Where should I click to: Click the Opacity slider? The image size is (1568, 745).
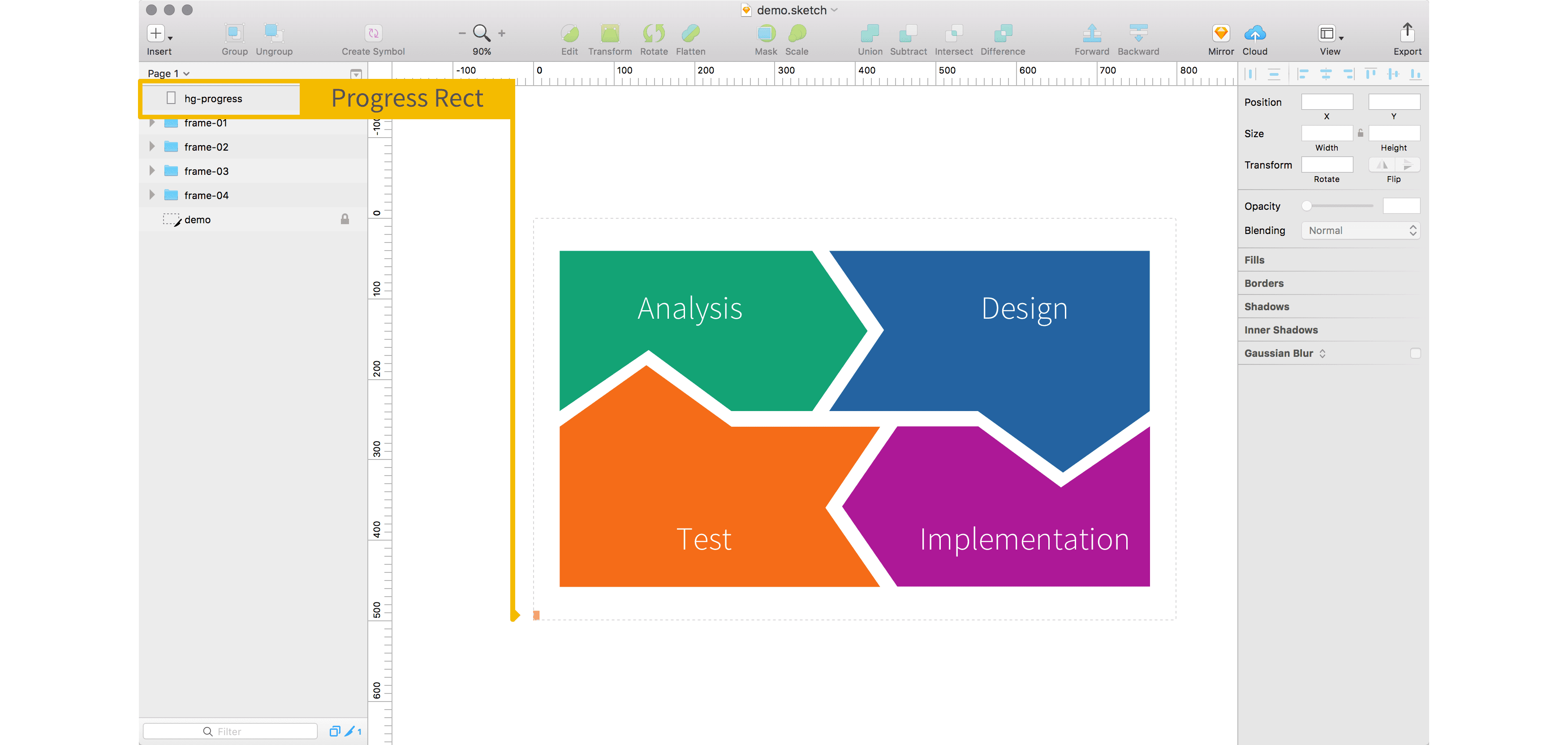pyautogui.click(x=1339, y=206)
